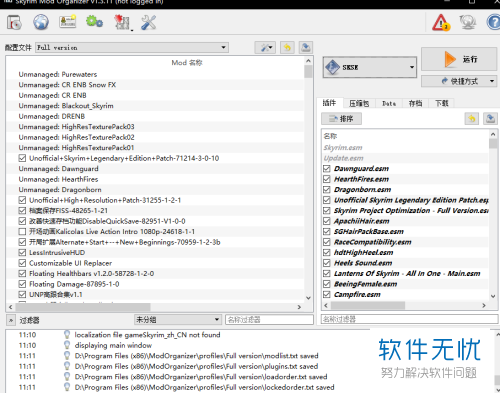The height and width of the screenshot is (393, 500).
Task: Open the green gears executables icon
Action: (94, 22)
